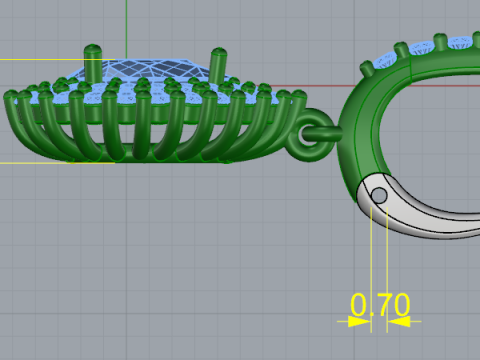This screenshot has height=360, width=480.
Task: Select the 0.70 dimension text
Action: pos(380,305)
